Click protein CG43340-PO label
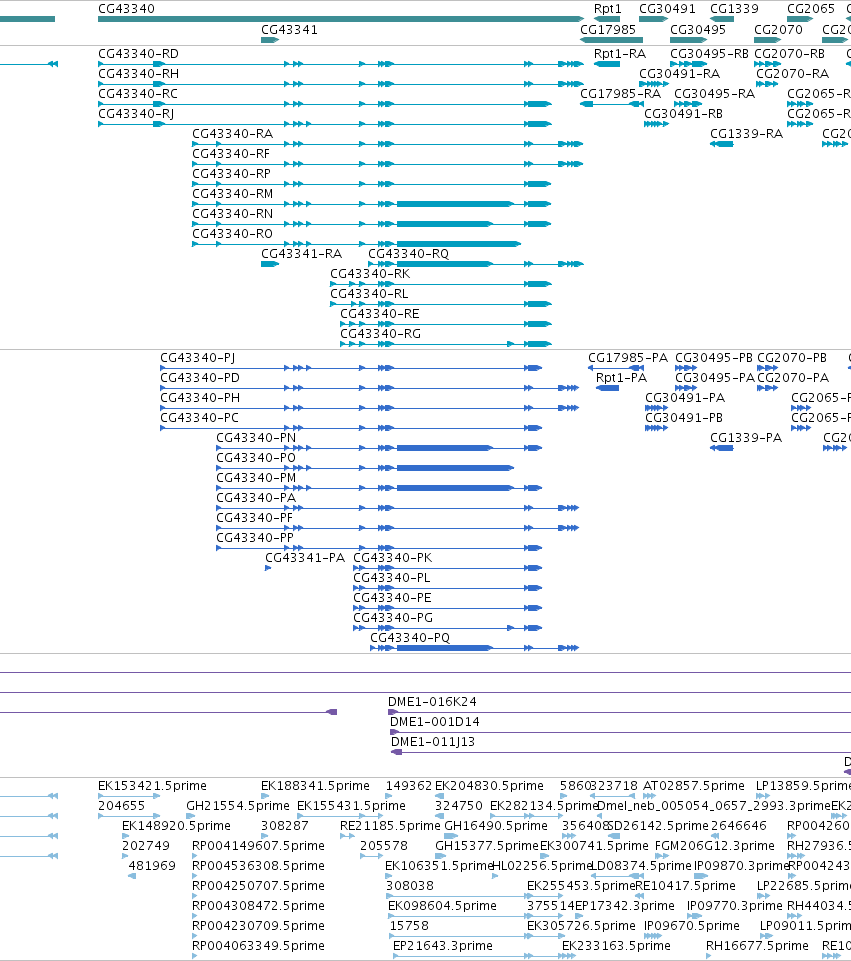Screen dimensions: 851x961 [256, 458]
